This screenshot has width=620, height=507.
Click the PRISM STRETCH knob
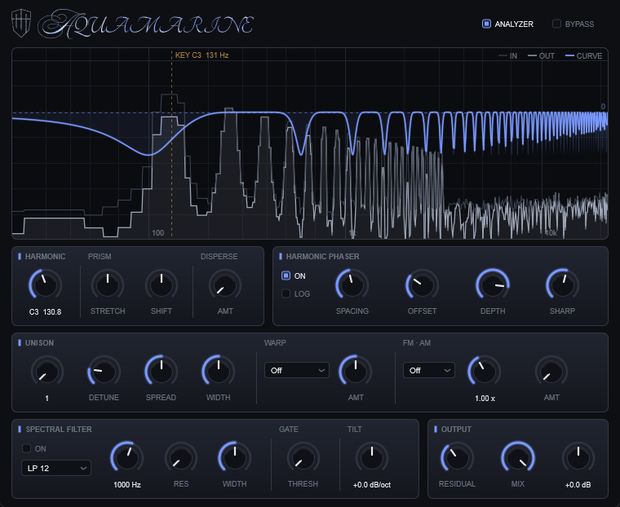point(108,285)
